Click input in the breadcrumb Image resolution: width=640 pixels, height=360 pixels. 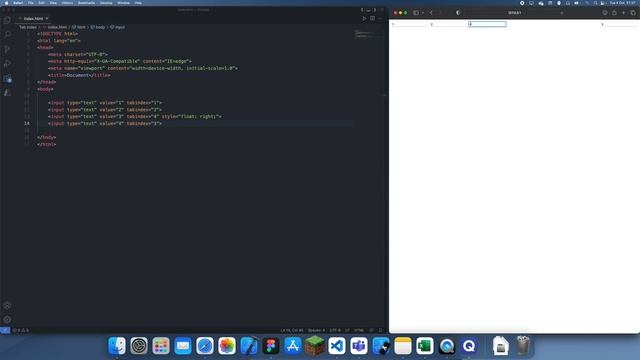tap(119, 27)
